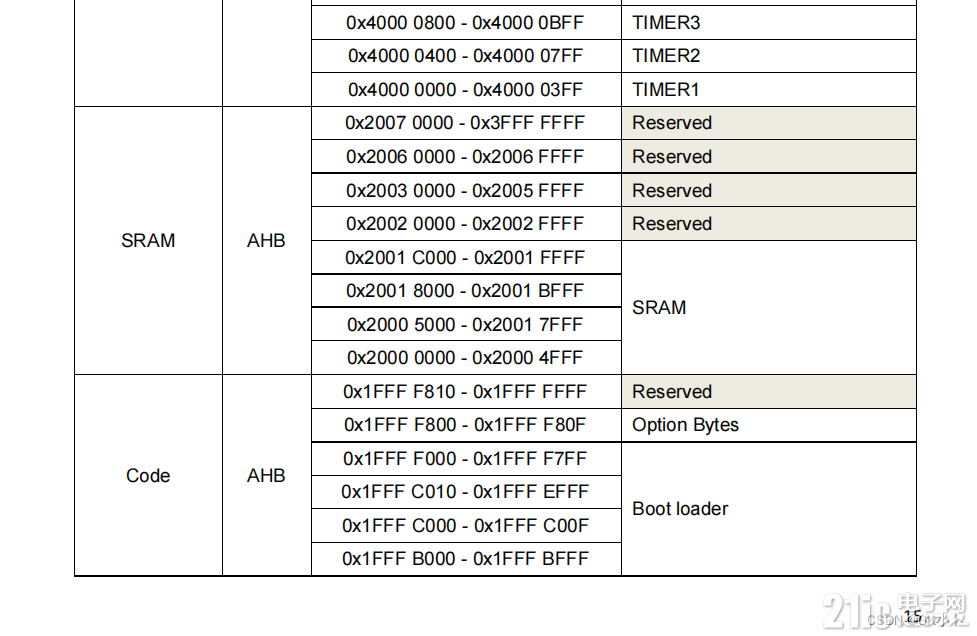The height and width of the screenshot is (636, 977).
Task: Select the 0x2000 0000 - 0x2000 4FFF range
Action: tap(465, 358)
